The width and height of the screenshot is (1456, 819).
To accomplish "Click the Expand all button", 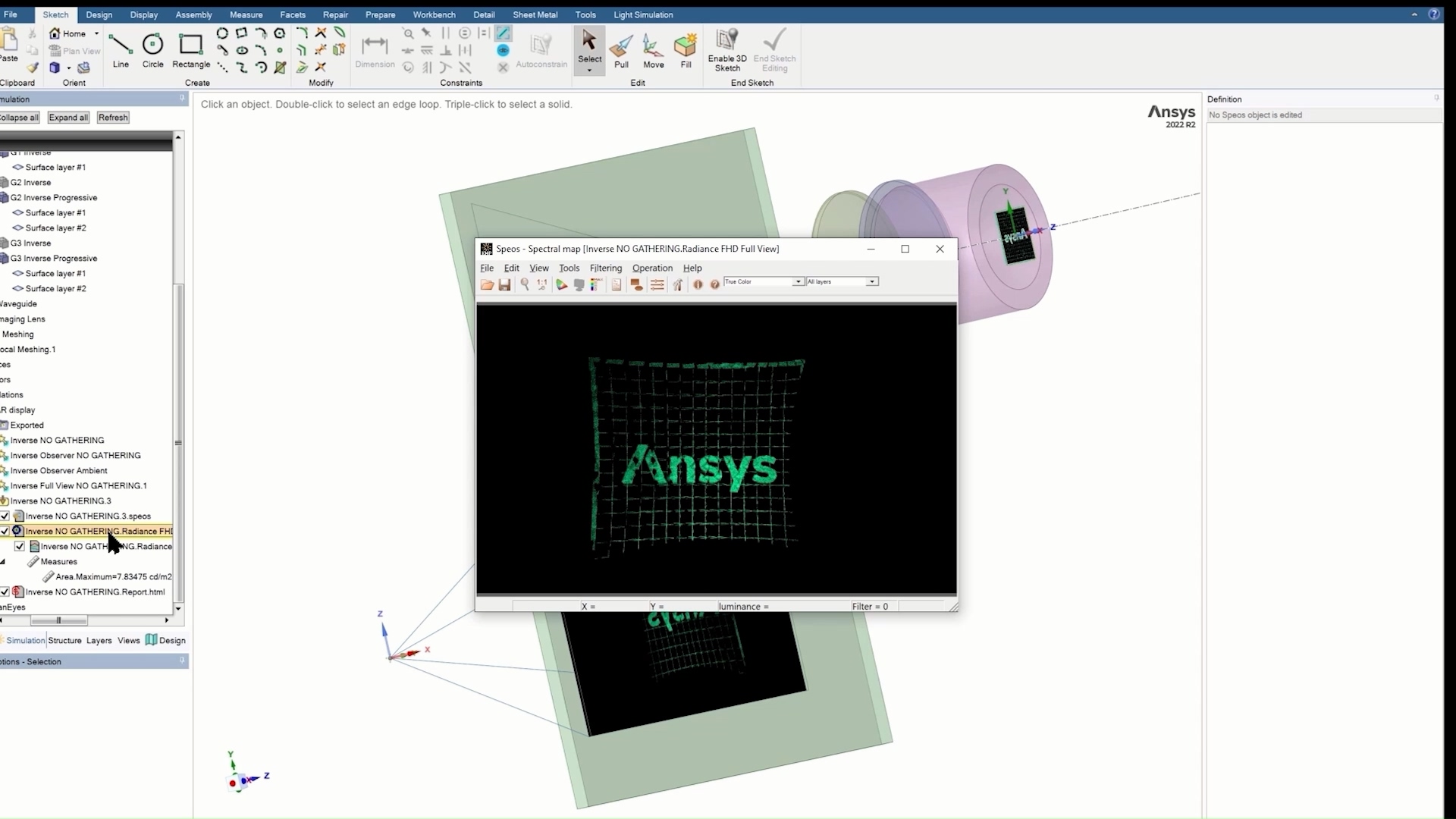I will [67, 117].
